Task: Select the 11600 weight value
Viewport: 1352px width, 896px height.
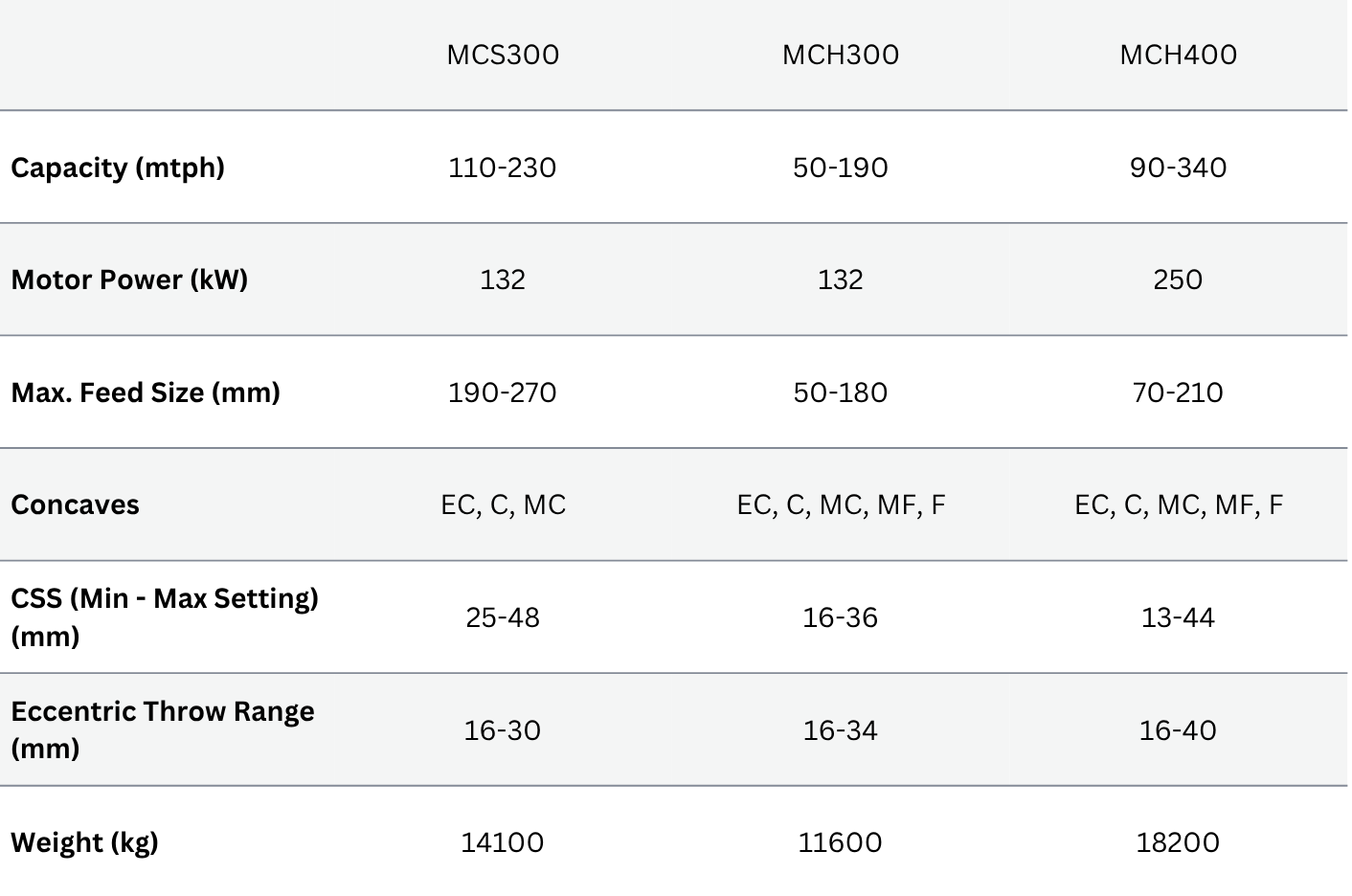Action: [x=841, y=842]
